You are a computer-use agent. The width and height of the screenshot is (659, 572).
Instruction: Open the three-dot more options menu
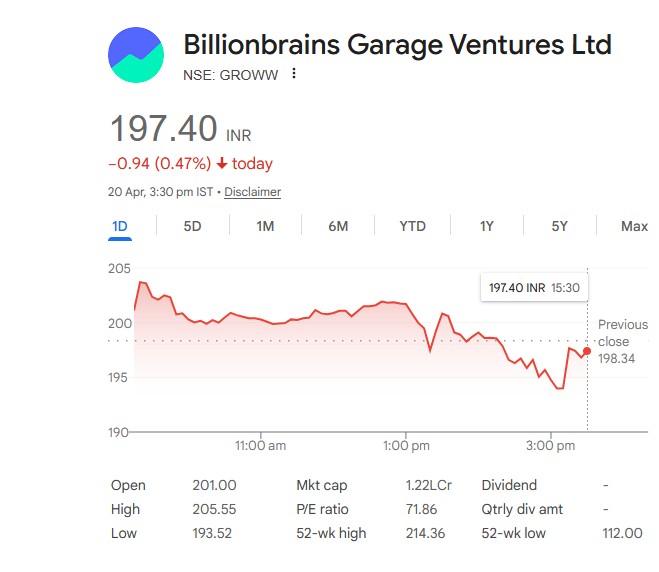click(x=293, y=73)
